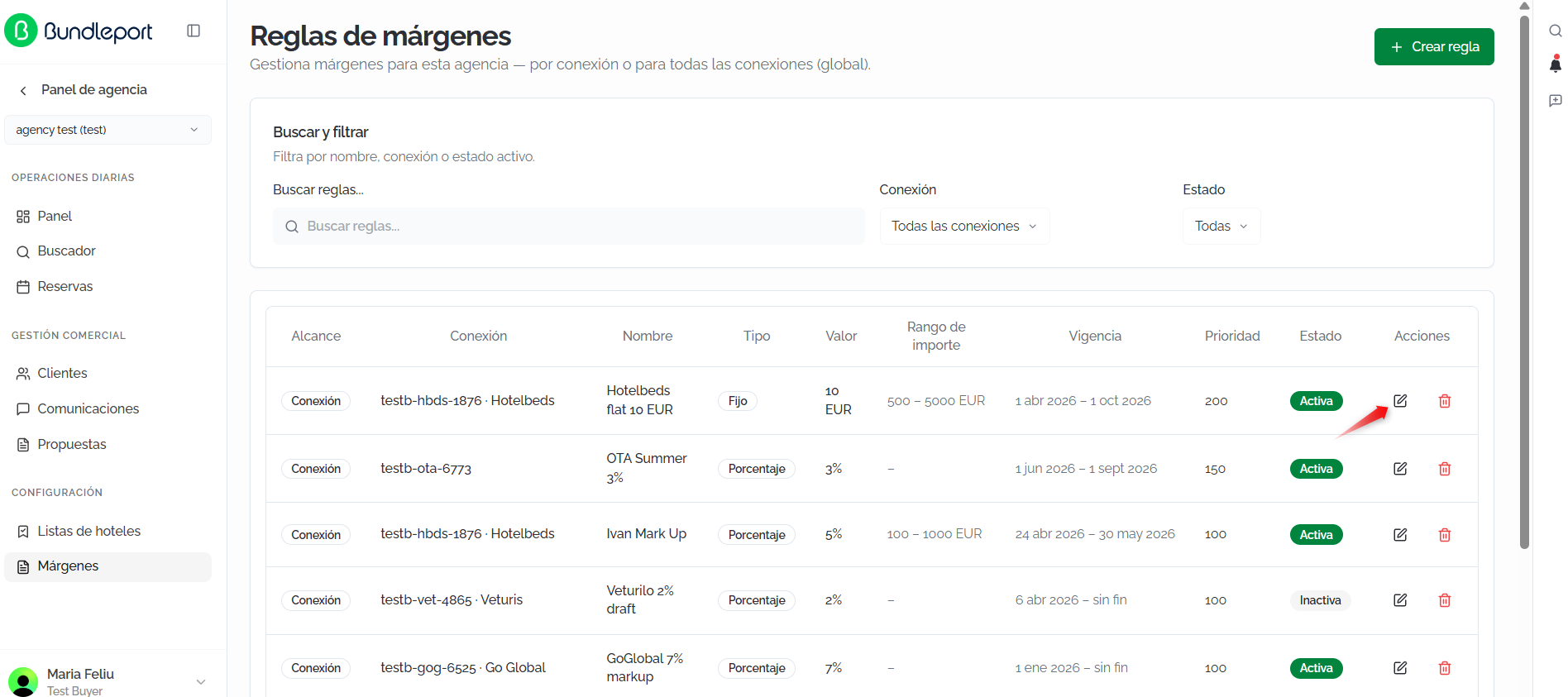Click the 100 – 1000 EUR range cell
1568x697 pixels.
[x=935, y=535]
